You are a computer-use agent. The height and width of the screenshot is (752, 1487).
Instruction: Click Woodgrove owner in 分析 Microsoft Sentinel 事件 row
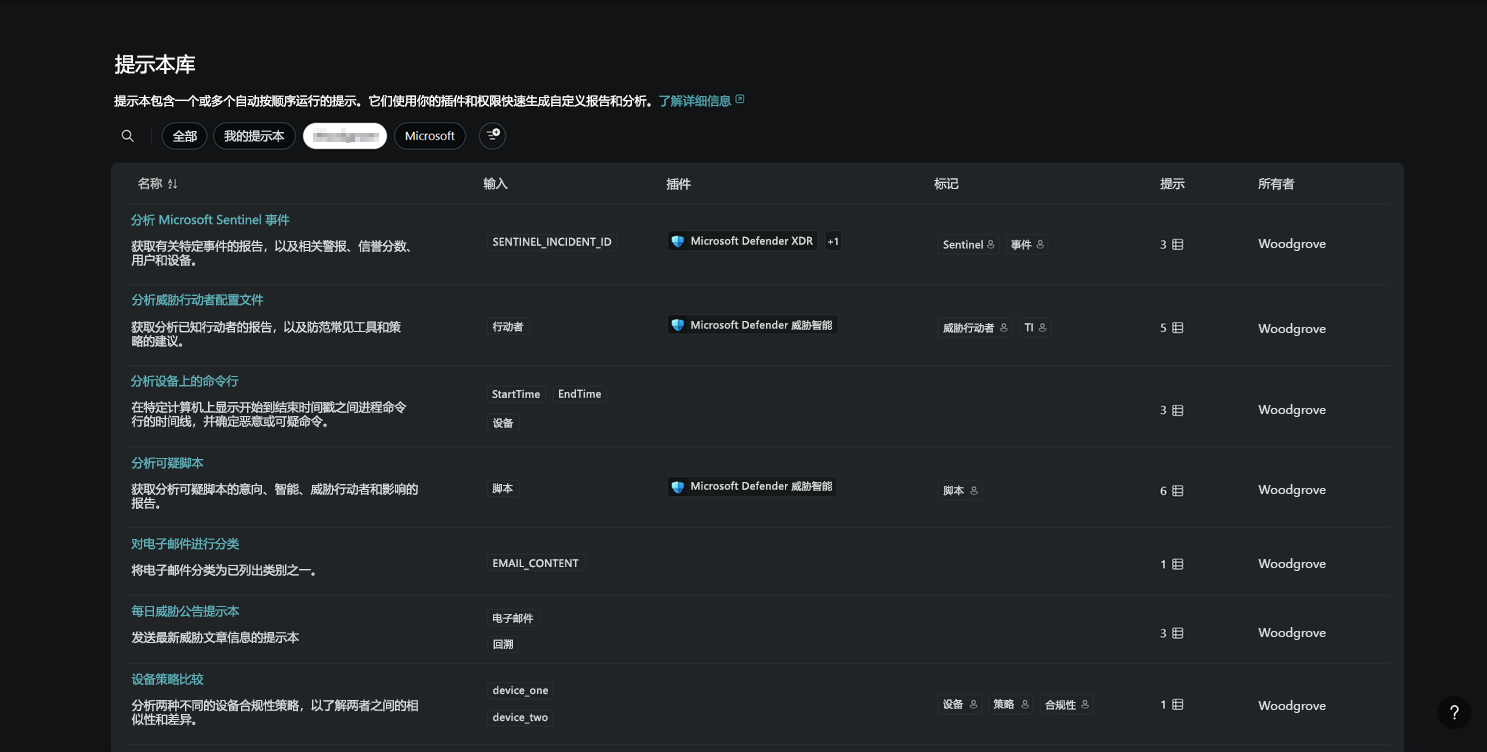(x=1292, y=244)
